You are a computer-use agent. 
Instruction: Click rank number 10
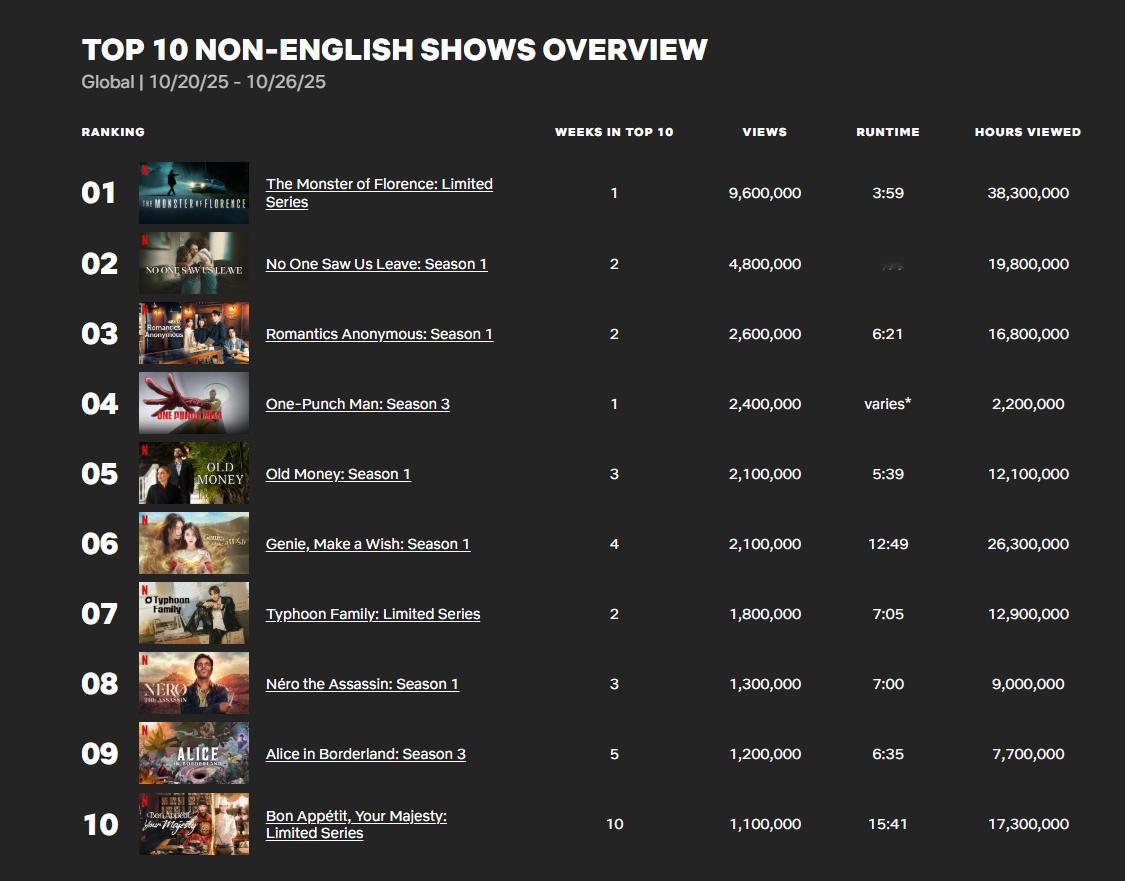[x=100, y=824]
